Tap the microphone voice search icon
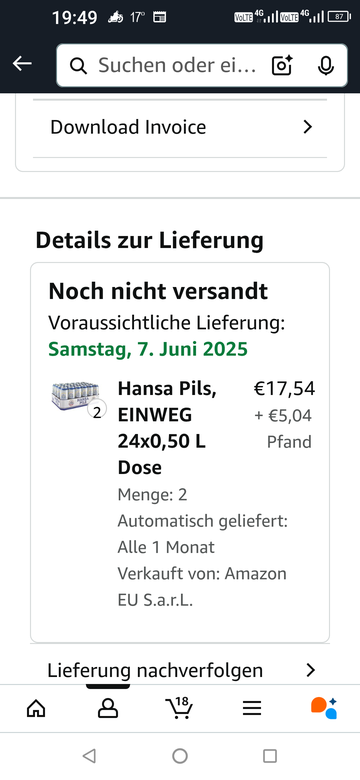 326,66
